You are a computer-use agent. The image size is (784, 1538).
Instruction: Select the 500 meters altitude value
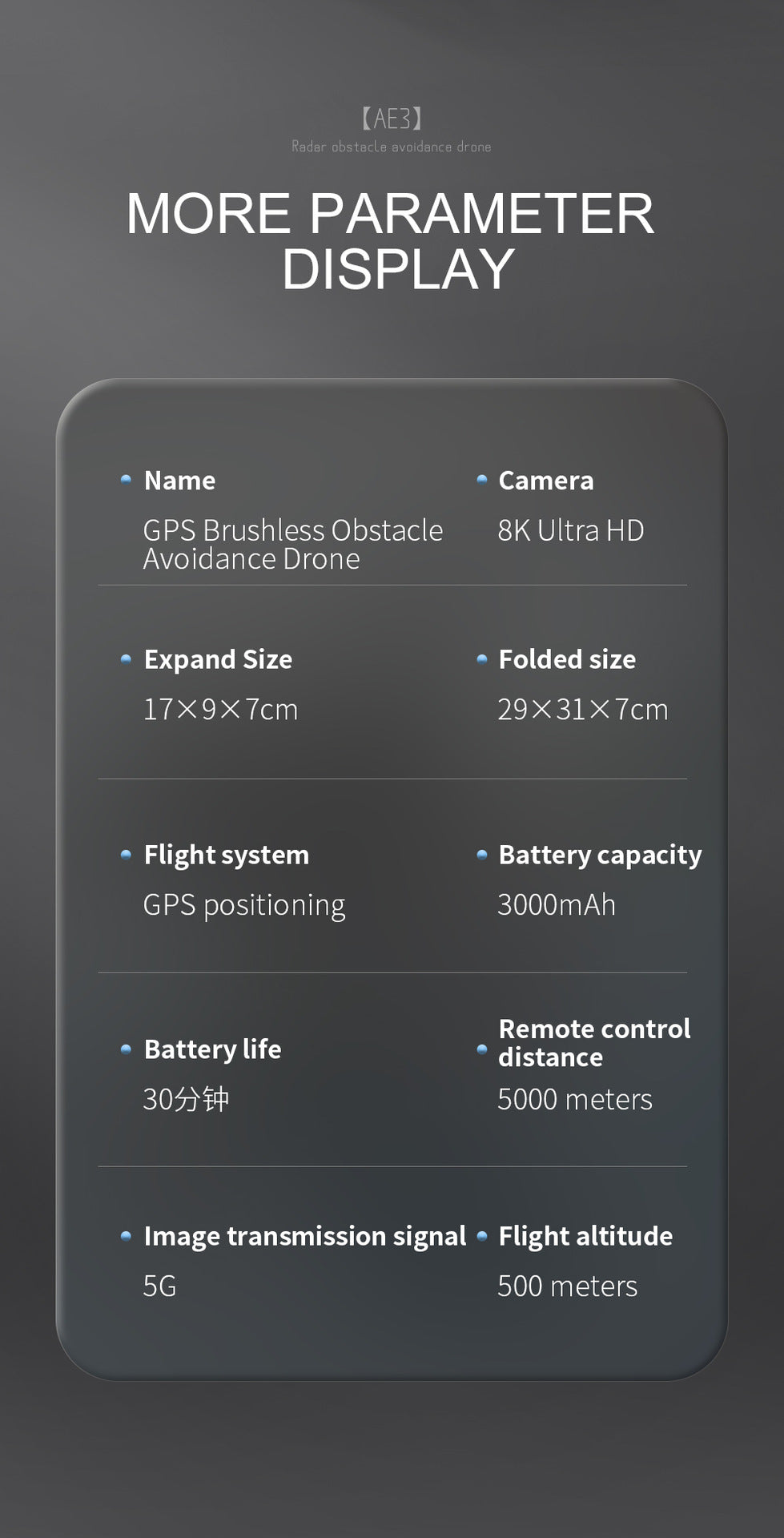[x=567, y=1286]
